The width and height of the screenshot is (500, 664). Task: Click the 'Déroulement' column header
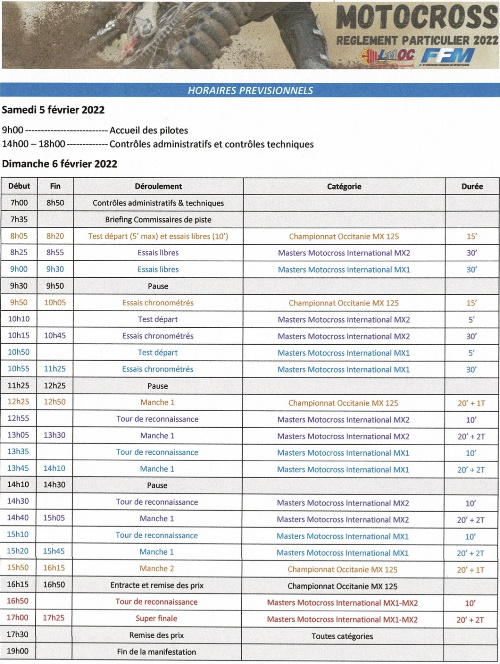158,186
